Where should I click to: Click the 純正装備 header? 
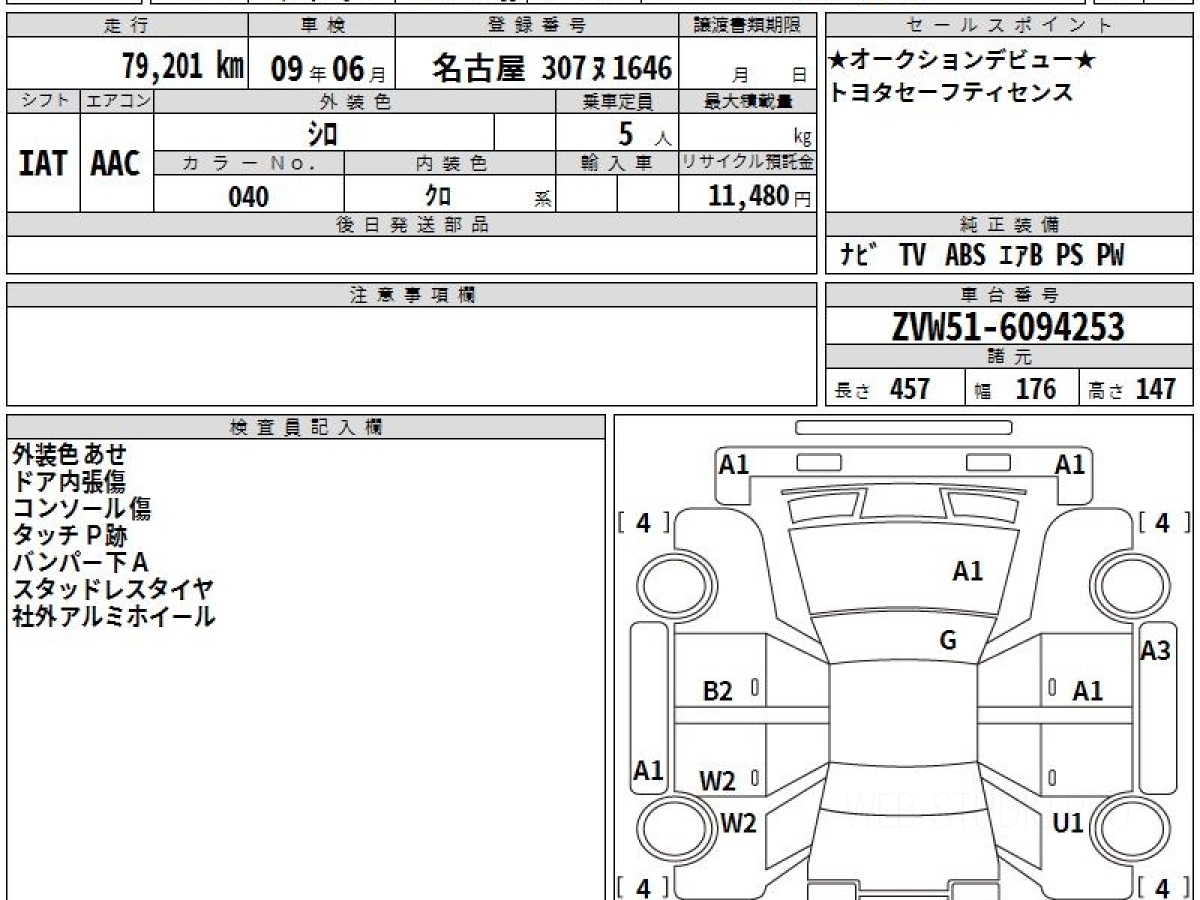point(1009,225)
